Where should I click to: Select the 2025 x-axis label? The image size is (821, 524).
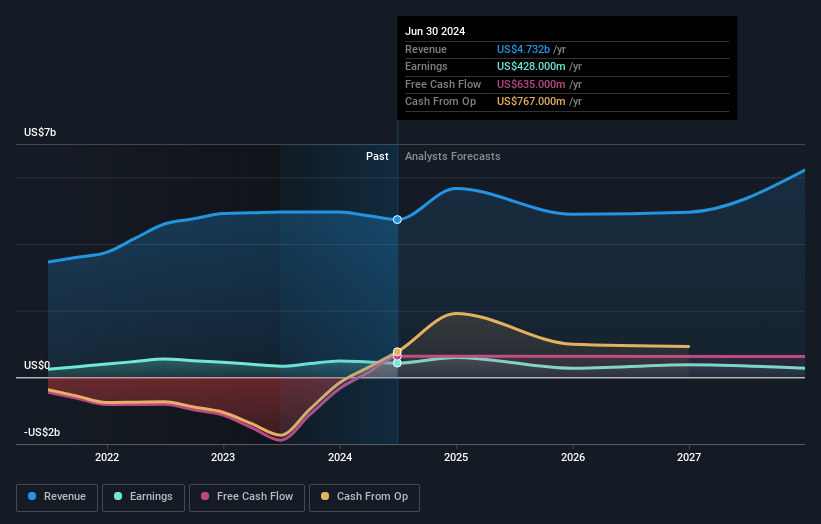(x=456, y=457)
